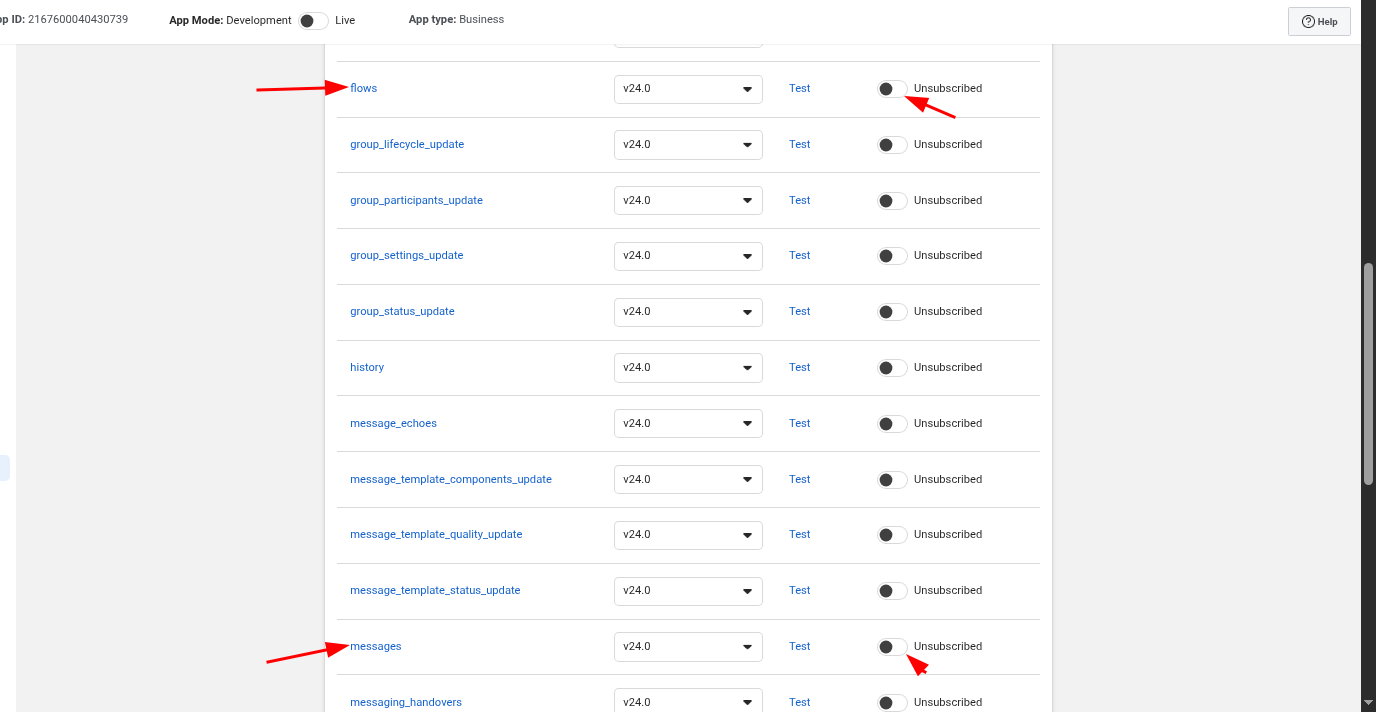1376x712 pixels.
Task: Enable group_status_update subscription toggle
Action: pos(892,312)
